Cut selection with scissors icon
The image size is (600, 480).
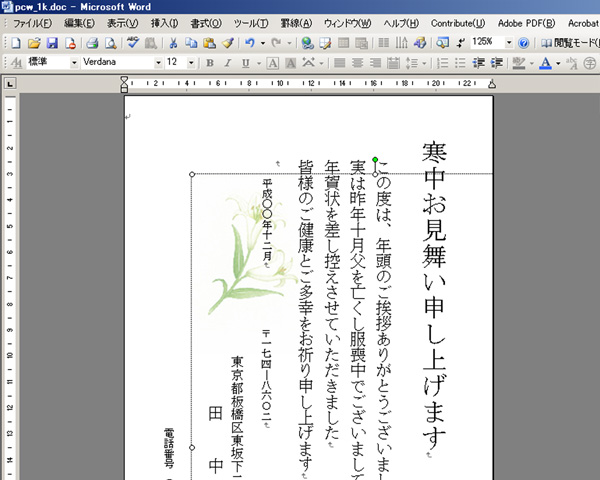pos(173,42)
